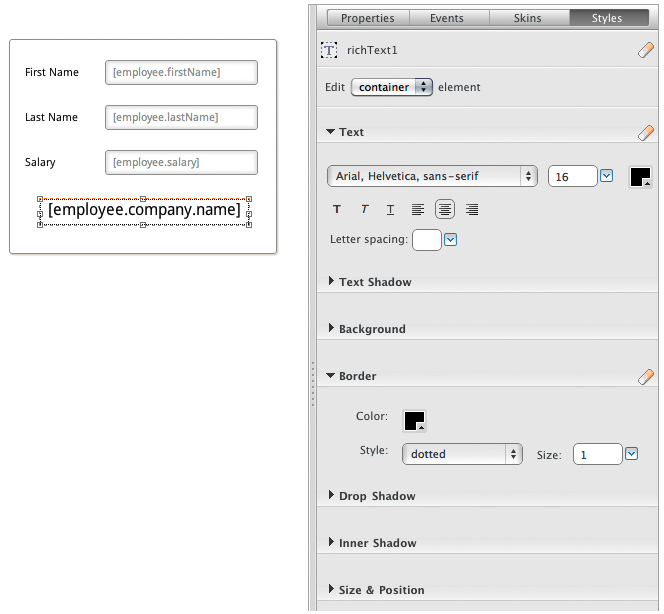This screenshot has width=664, height=614.
Task: Select center text alignment
Action: [445, 210]
